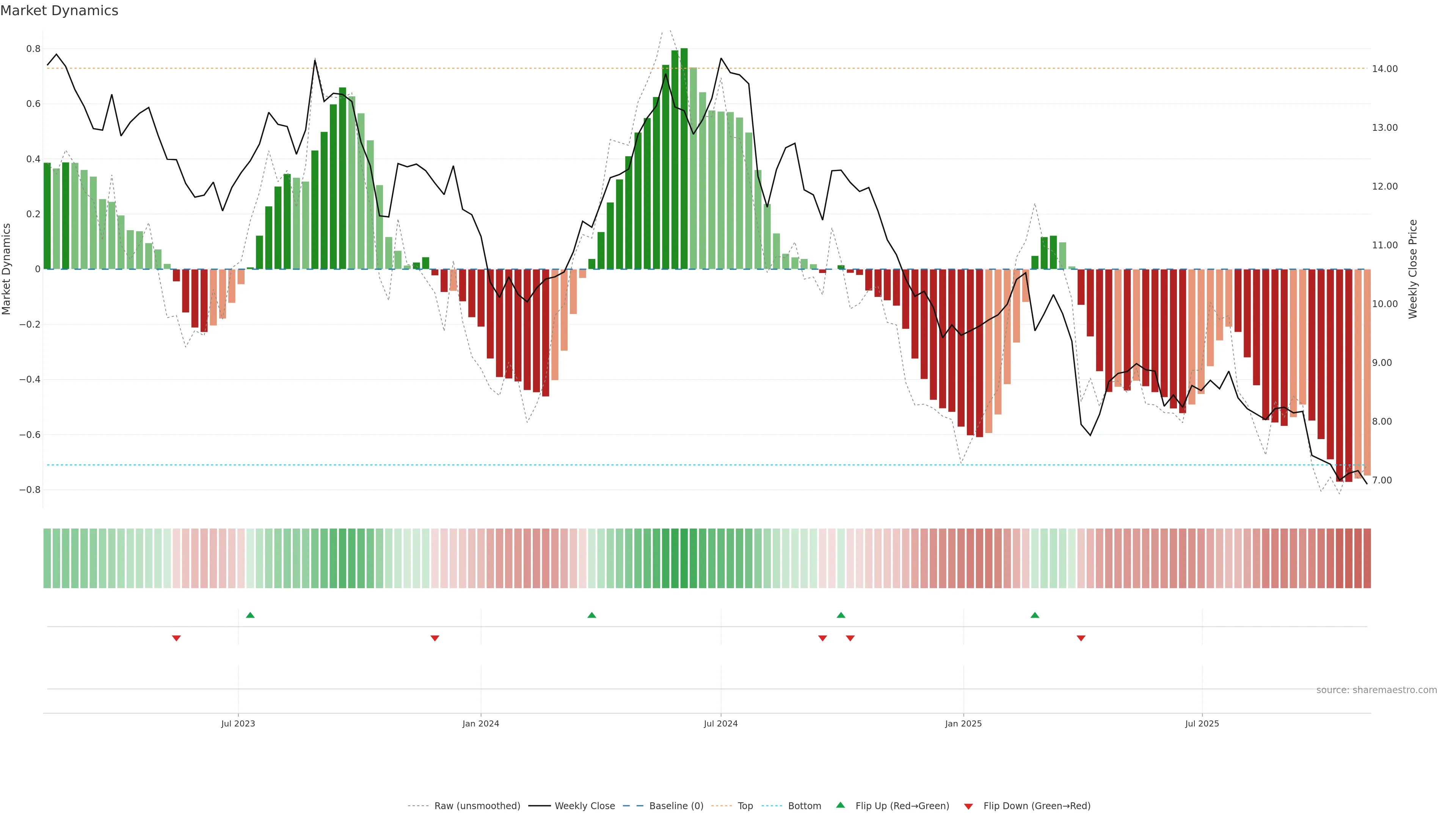The height and width of the screenshot is (819, 1456).
Task: Toggle the Baseline (0) legend entry
Action: point(676,806)
